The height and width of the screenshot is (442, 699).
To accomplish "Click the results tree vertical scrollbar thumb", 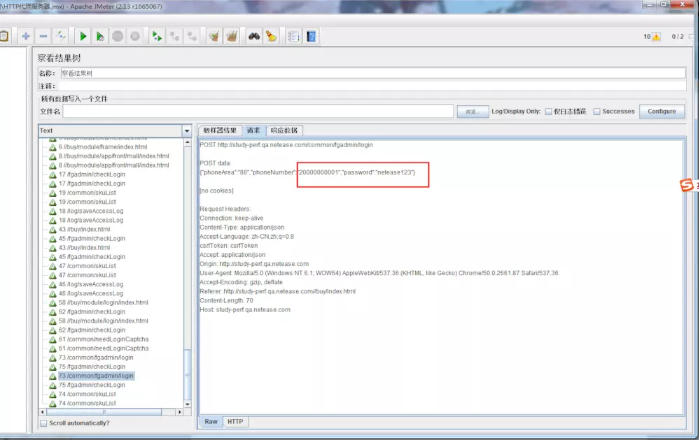I will click(x=188, y=375).
